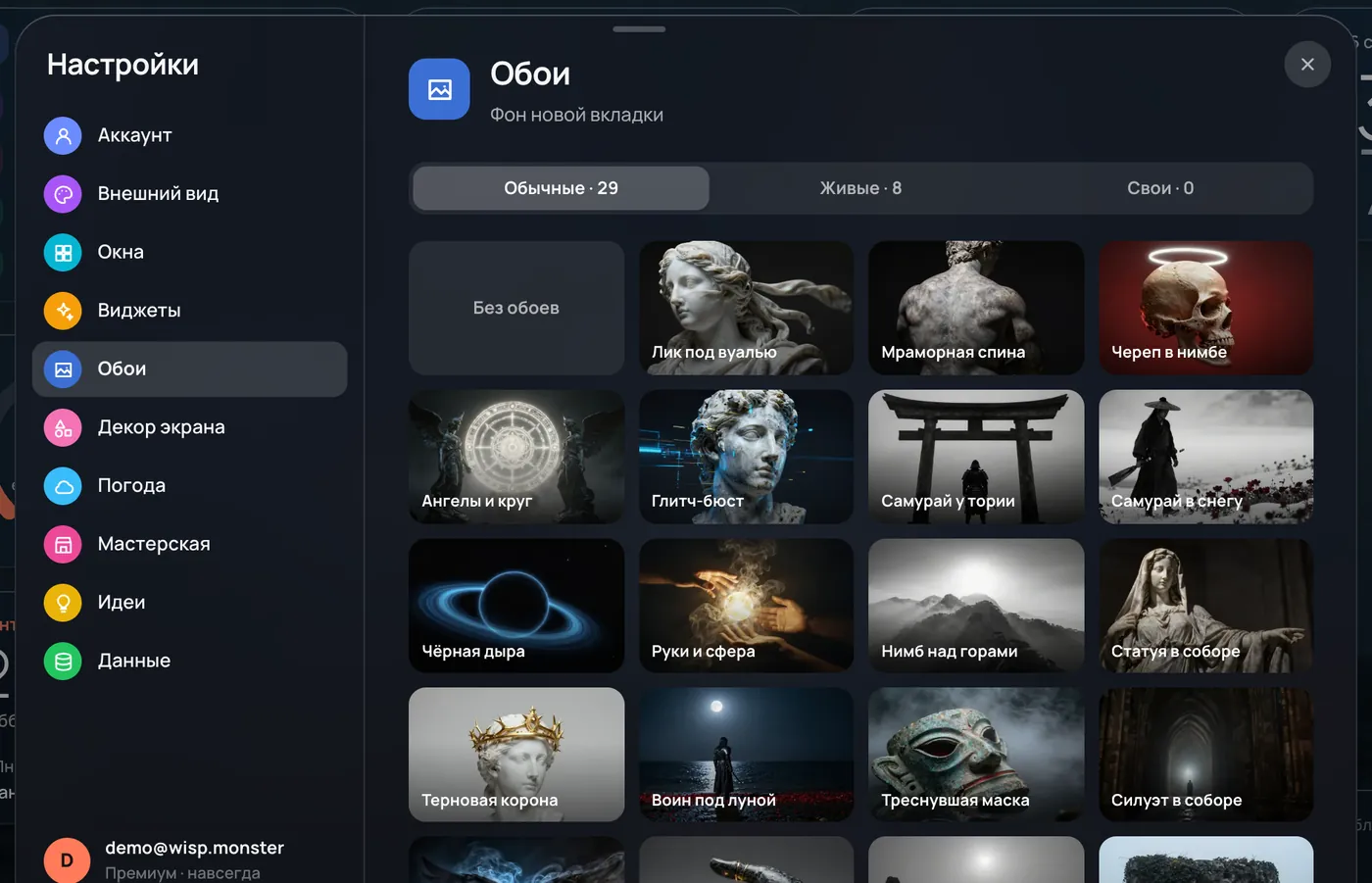The image size is (1372, 883).
Task: Select the Ангелы и круг wallpaper
Action: 516,457
